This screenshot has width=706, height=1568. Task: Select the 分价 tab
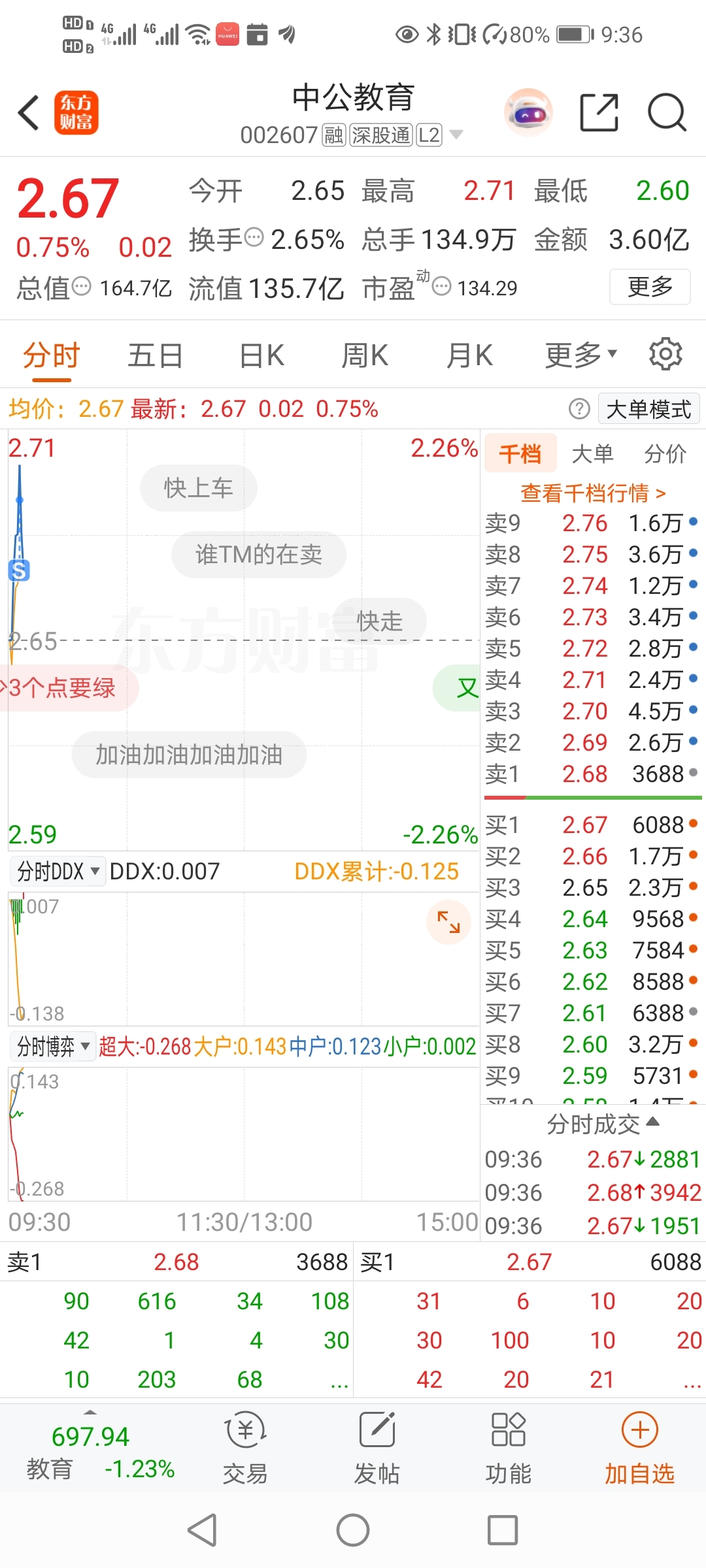(x=665, y=453)
